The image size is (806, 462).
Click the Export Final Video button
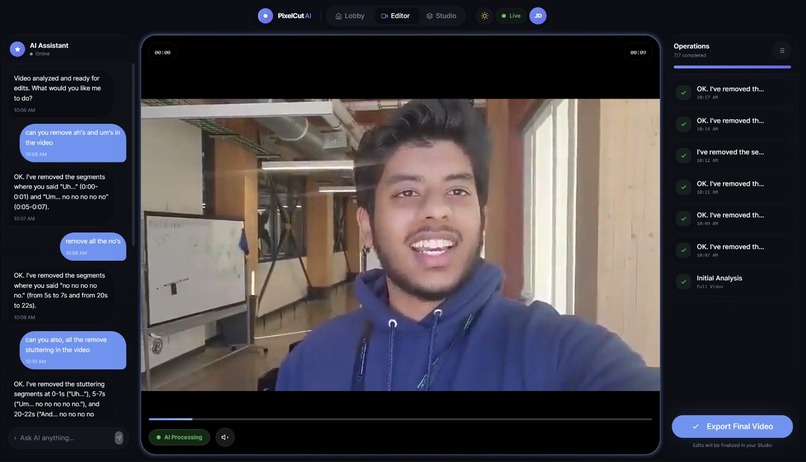732,427
